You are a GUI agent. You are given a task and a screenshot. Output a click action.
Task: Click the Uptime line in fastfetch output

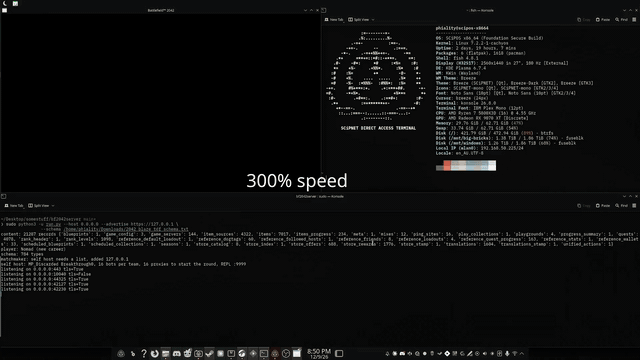click(476, 48)
